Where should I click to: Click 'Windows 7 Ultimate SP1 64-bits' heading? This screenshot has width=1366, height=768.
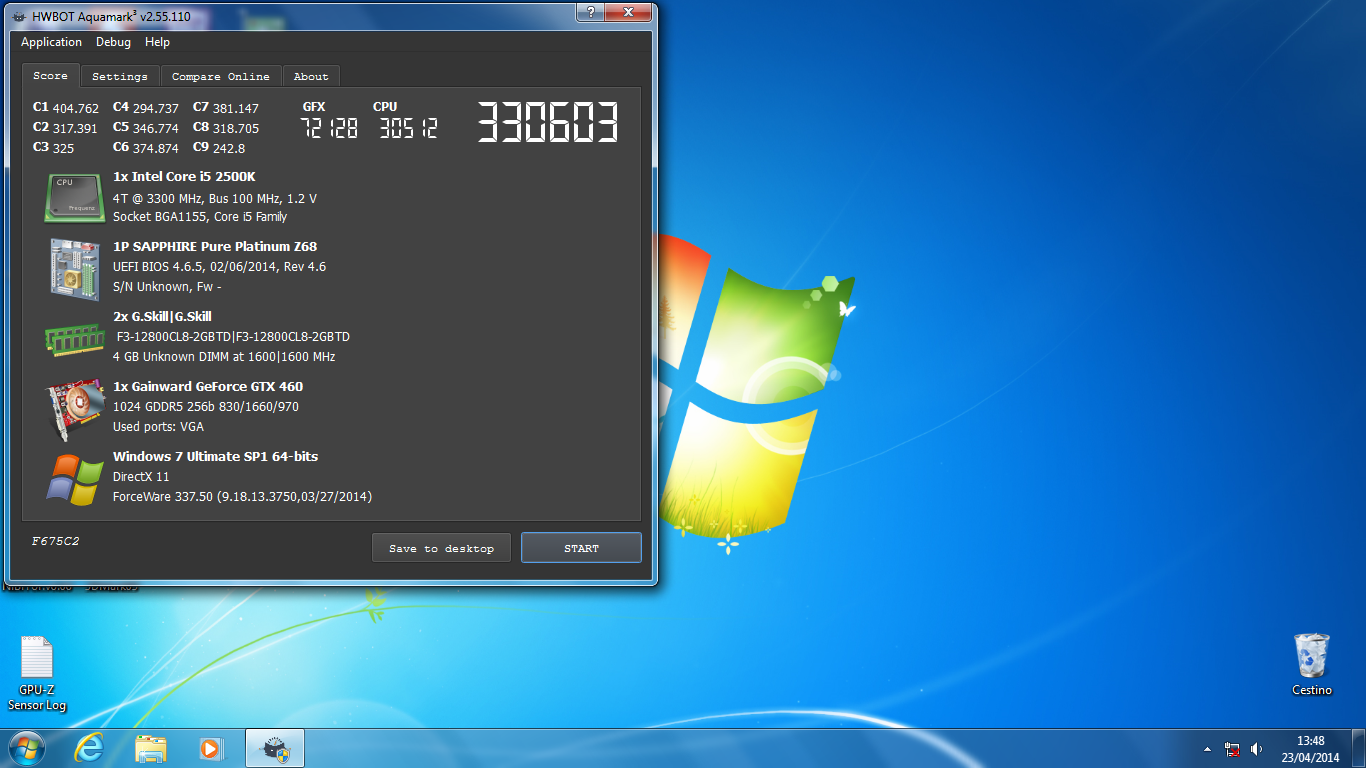coord(215,457)
